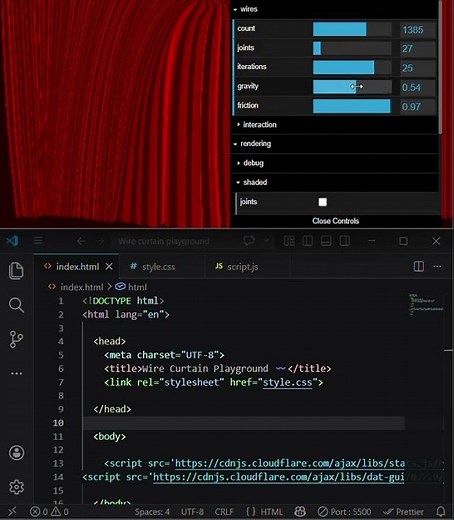Click html symbol in the breadcrumb
The width and height of the screenshot is (454, 520).
pos(137,287)
